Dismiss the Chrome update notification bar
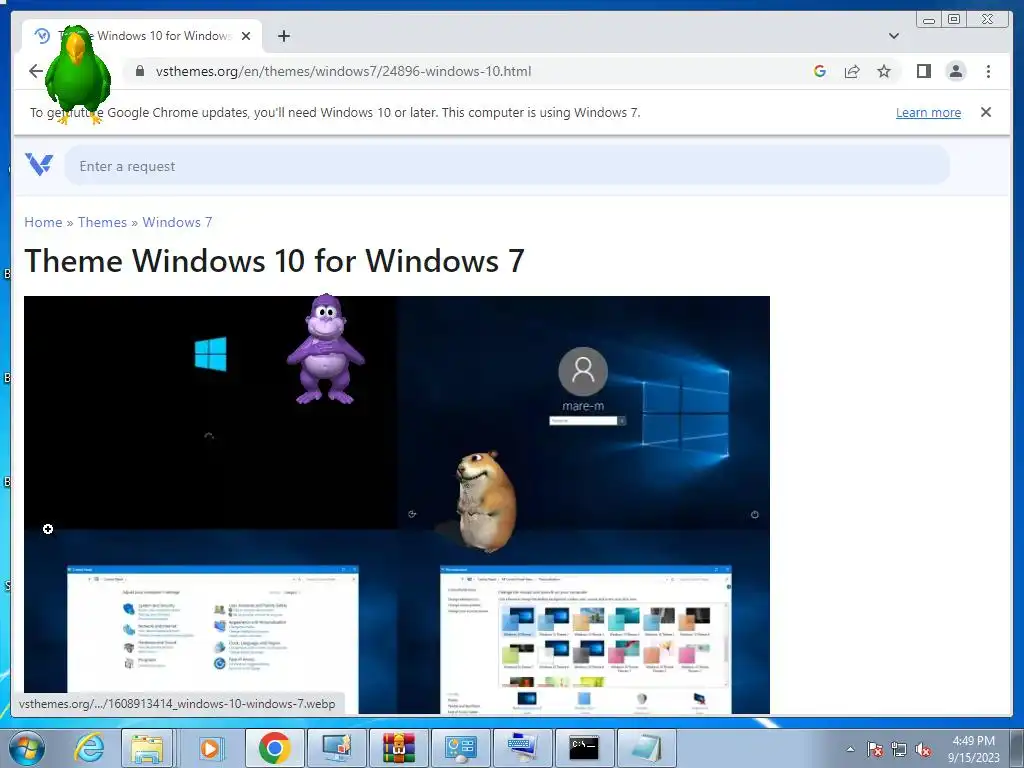Viewport: 1024px width, 768px height. point(985,112)
